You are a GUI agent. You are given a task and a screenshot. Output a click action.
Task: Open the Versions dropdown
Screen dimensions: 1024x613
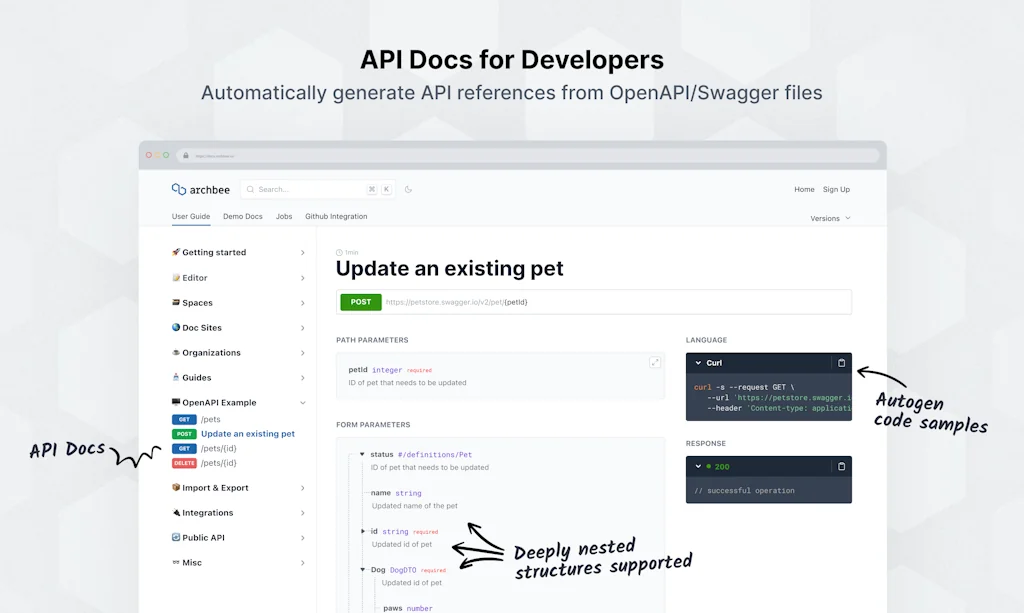[x=830, y=218]
